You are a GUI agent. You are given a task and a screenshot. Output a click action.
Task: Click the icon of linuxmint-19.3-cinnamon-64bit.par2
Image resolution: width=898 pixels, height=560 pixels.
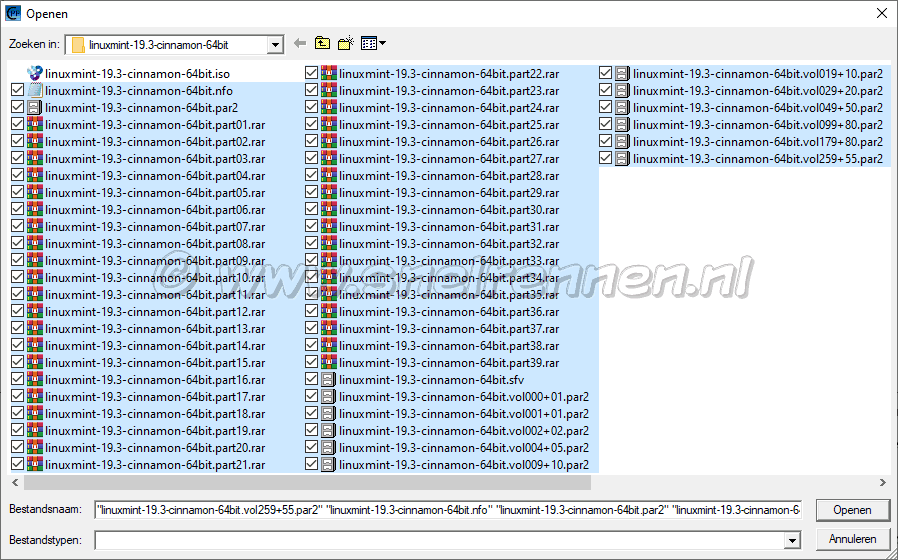(x=35, y=108)
